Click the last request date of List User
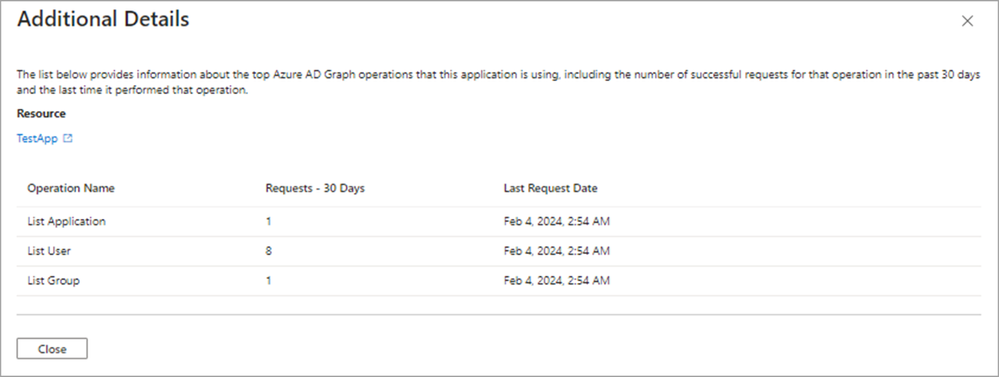The height and width of the screenshot is (377, 999). pyautogui.click(x=556, y=251)
